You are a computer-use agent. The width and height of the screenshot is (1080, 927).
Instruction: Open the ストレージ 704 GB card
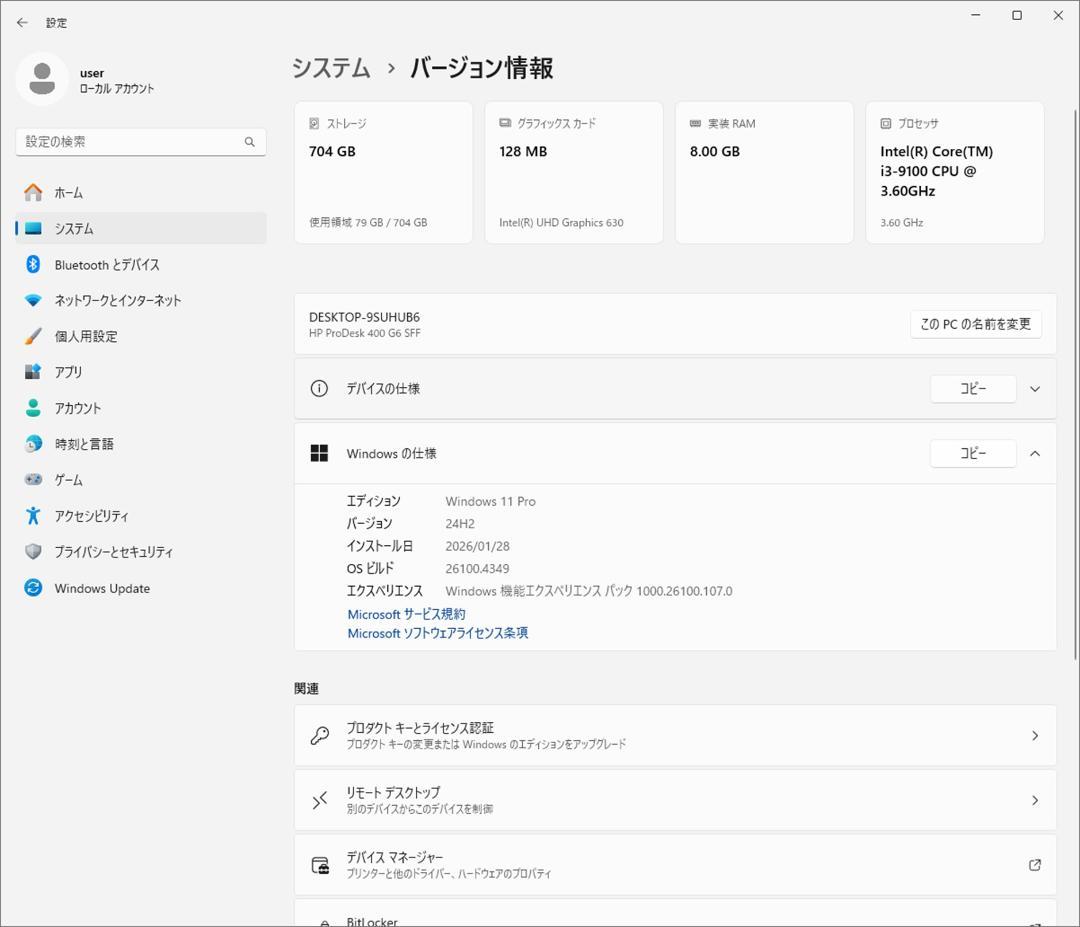tap(383, 172)
